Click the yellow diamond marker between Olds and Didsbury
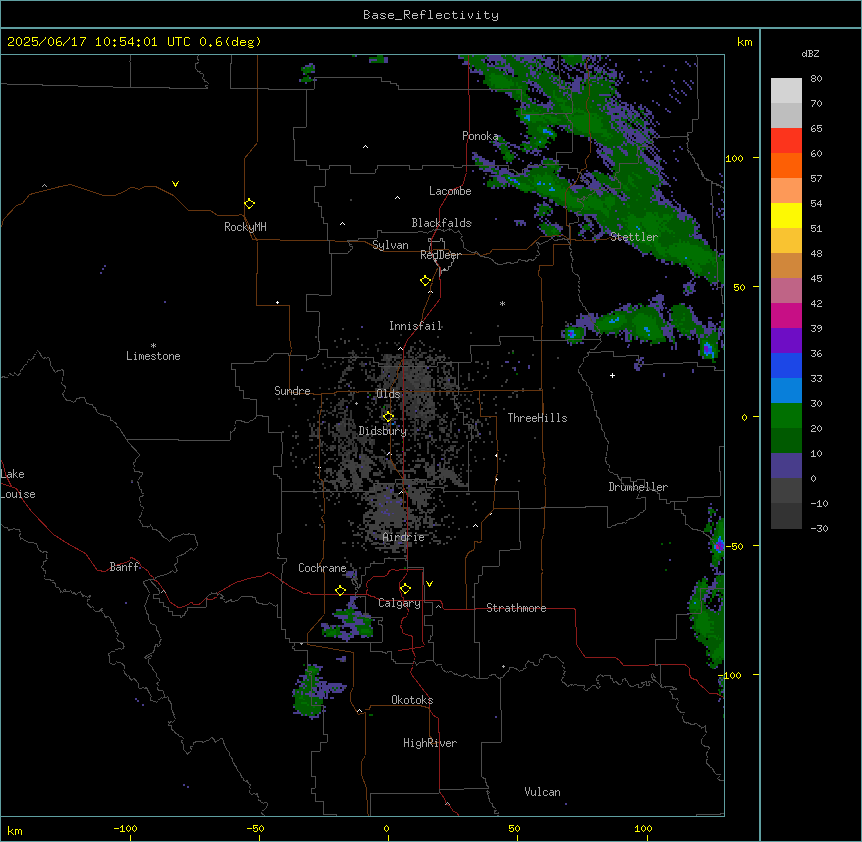The width and height of the screenshot is (862, 842). click(388, 417)
